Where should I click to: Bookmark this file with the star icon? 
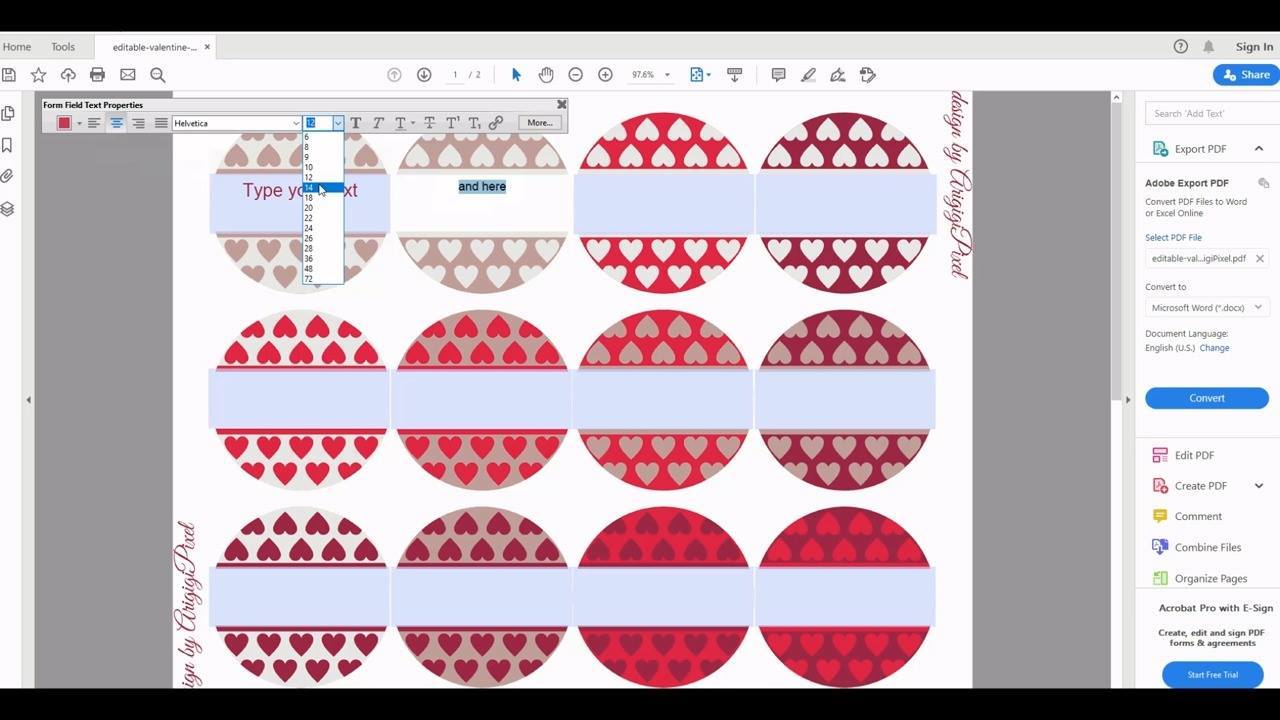[x=38, y=75]
